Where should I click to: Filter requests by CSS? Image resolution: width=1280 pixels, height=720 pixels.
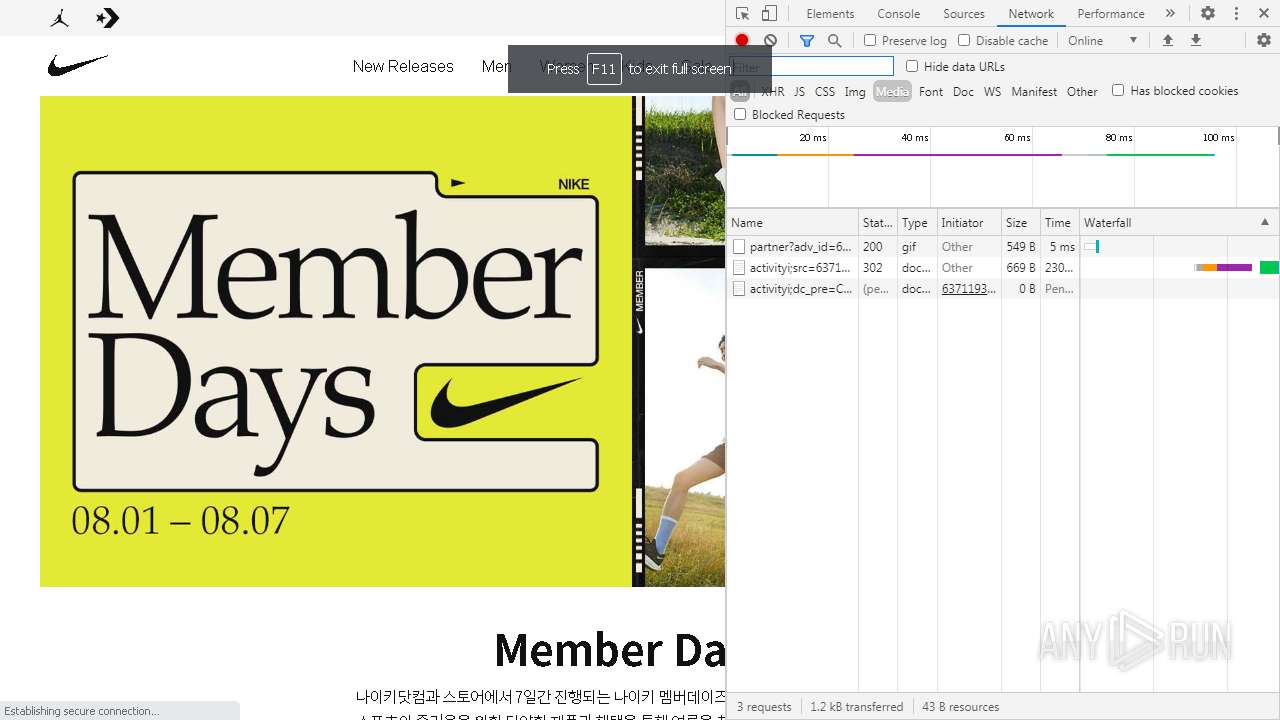tap(824, 91)
